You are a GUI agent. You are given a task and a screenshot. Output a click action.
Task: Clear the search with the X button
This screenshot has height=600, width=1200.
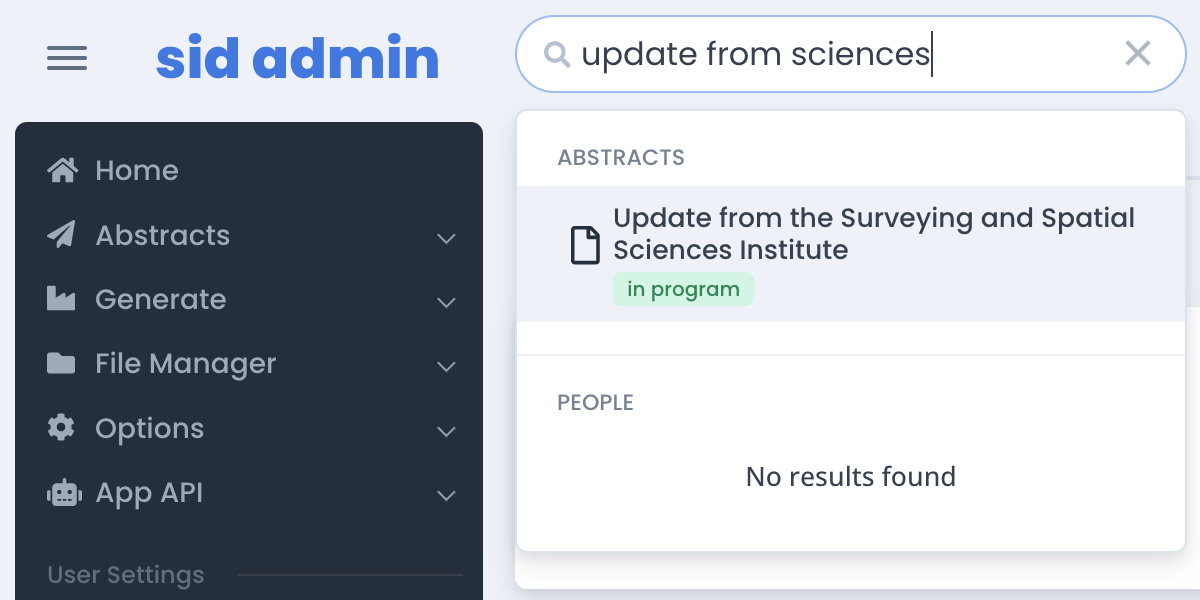click(x=1138, y=53)
